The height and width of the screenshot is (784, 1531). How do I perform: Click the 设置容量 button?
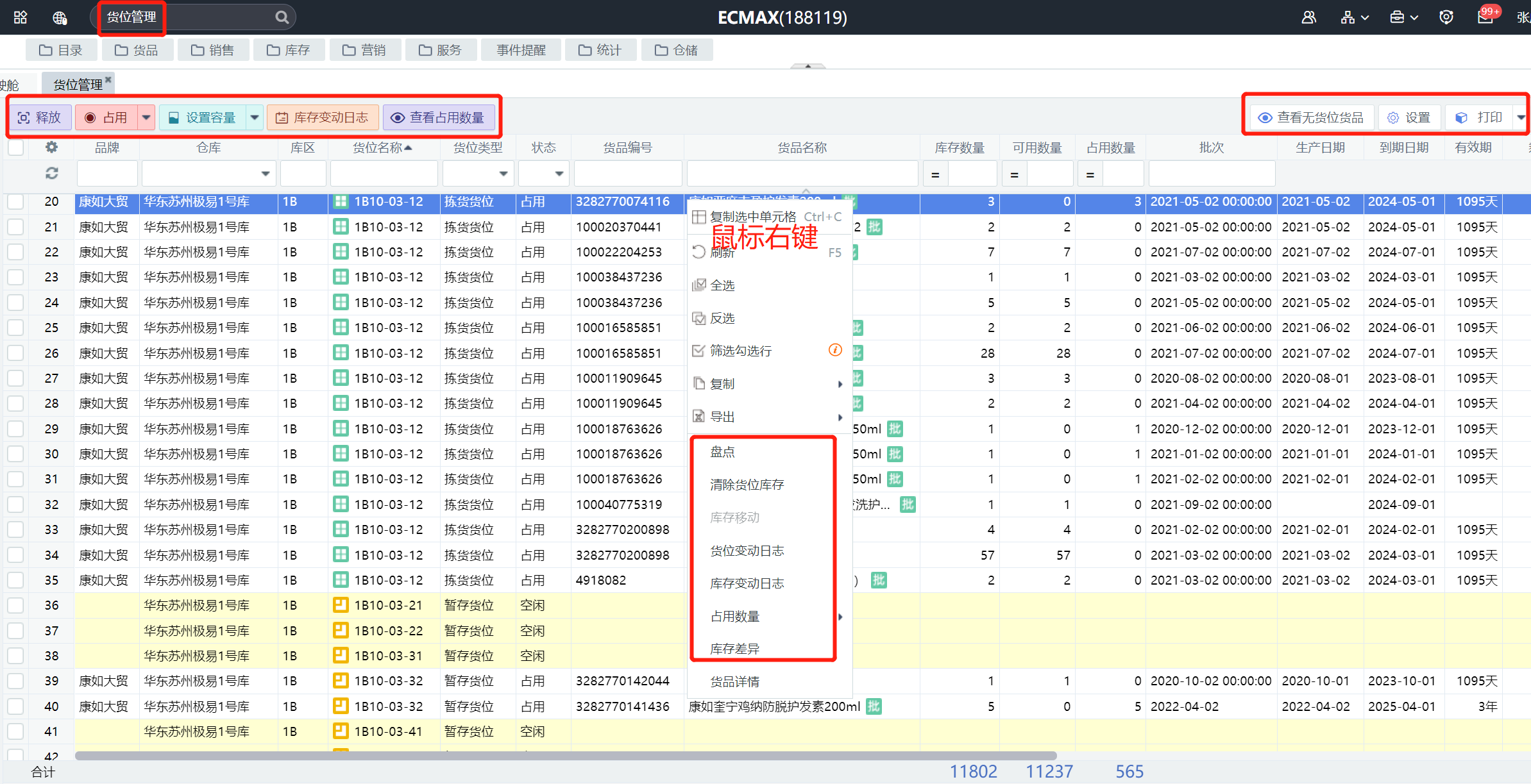[203, 117]
